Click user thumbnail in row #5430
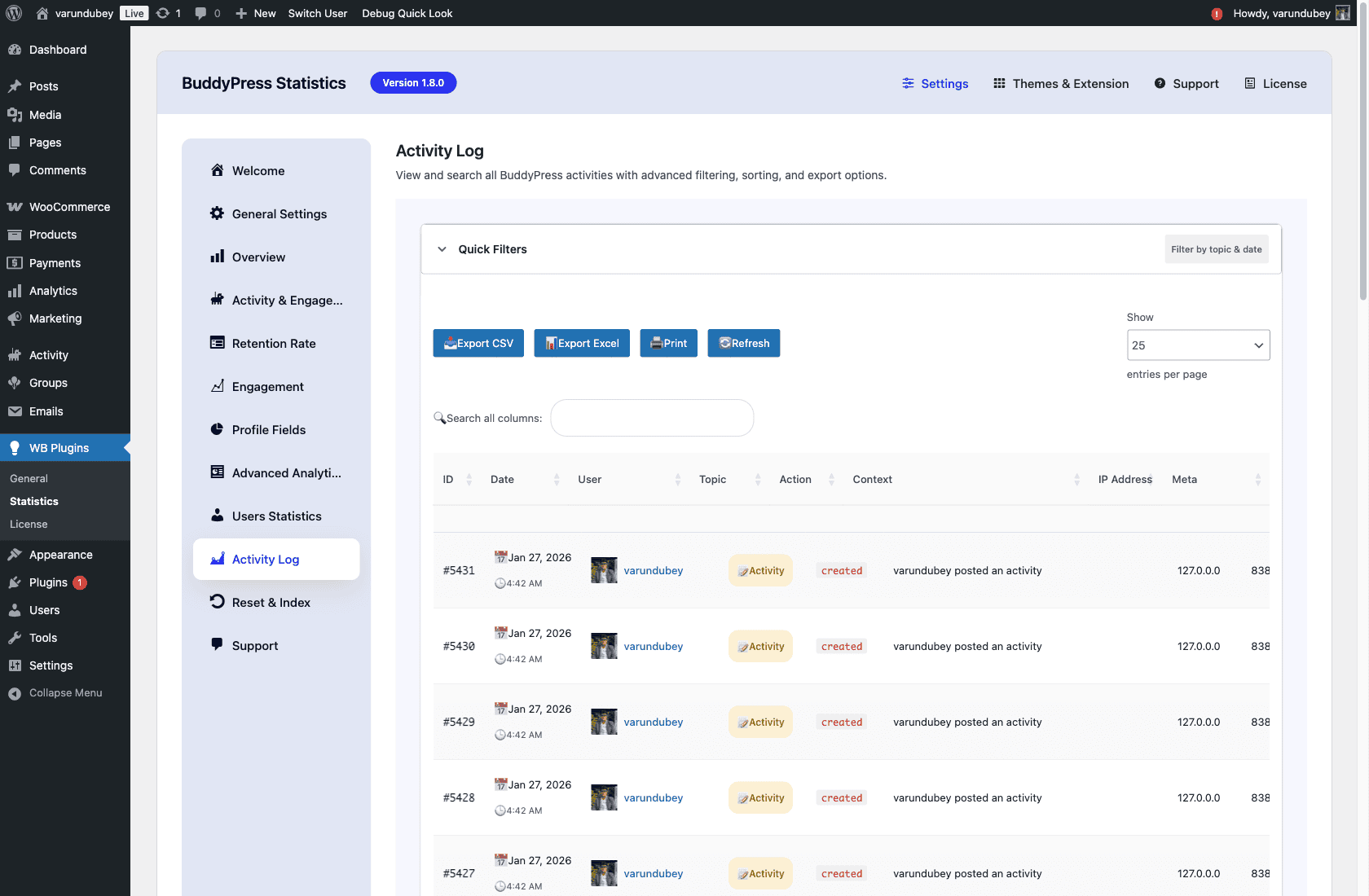The width and height of the screenshot is (1369, 896). coord(604,646)
